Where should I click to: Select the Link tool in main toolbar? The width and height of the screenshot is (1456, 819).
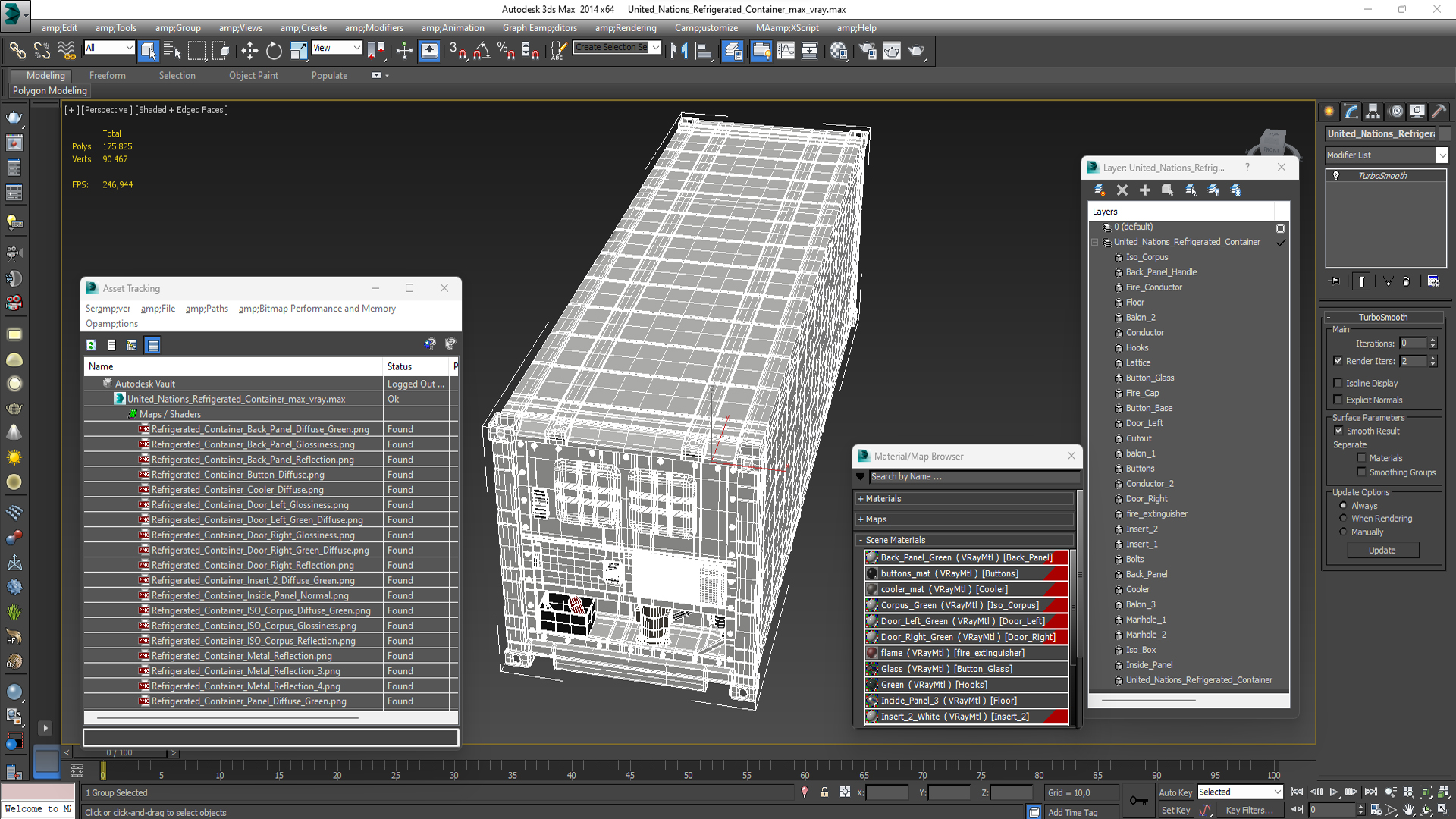[x=17, y=51]
